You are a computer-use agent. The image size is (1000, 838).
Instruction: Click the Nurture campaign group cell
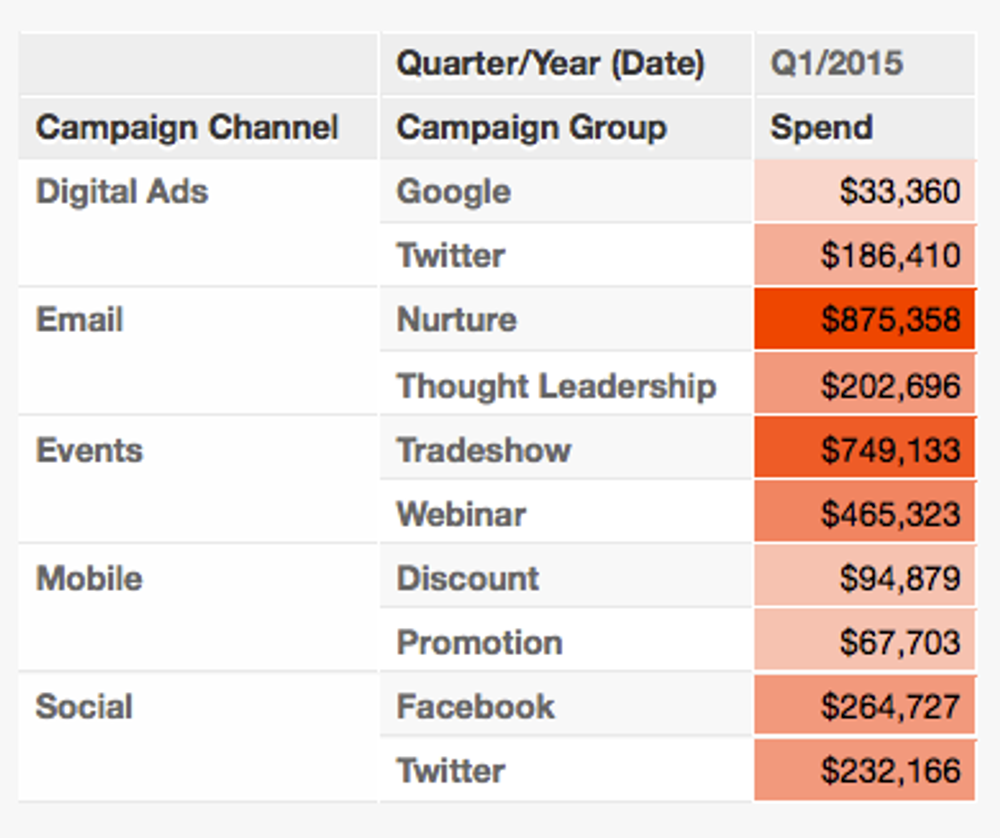[566, 319]
